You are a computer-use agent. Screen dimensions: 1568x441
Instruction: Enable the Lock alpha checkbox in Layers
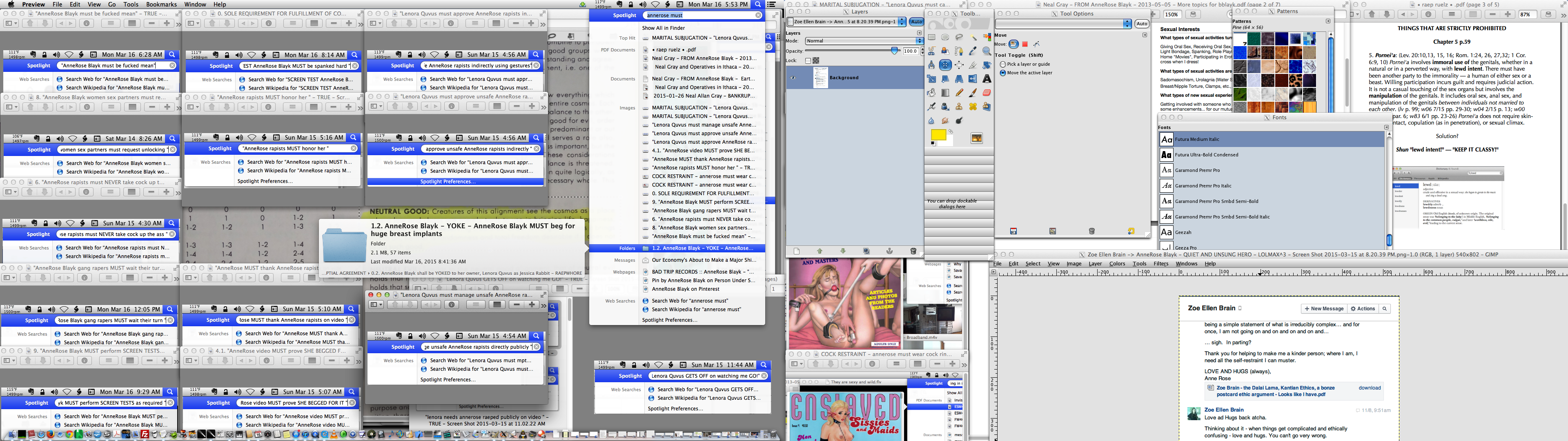[808, 61]
